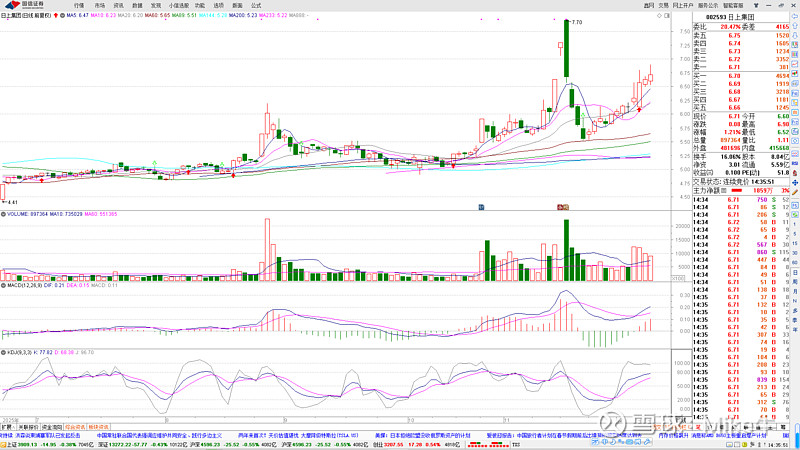Toggle the MACD indicator settings circle

3,285
